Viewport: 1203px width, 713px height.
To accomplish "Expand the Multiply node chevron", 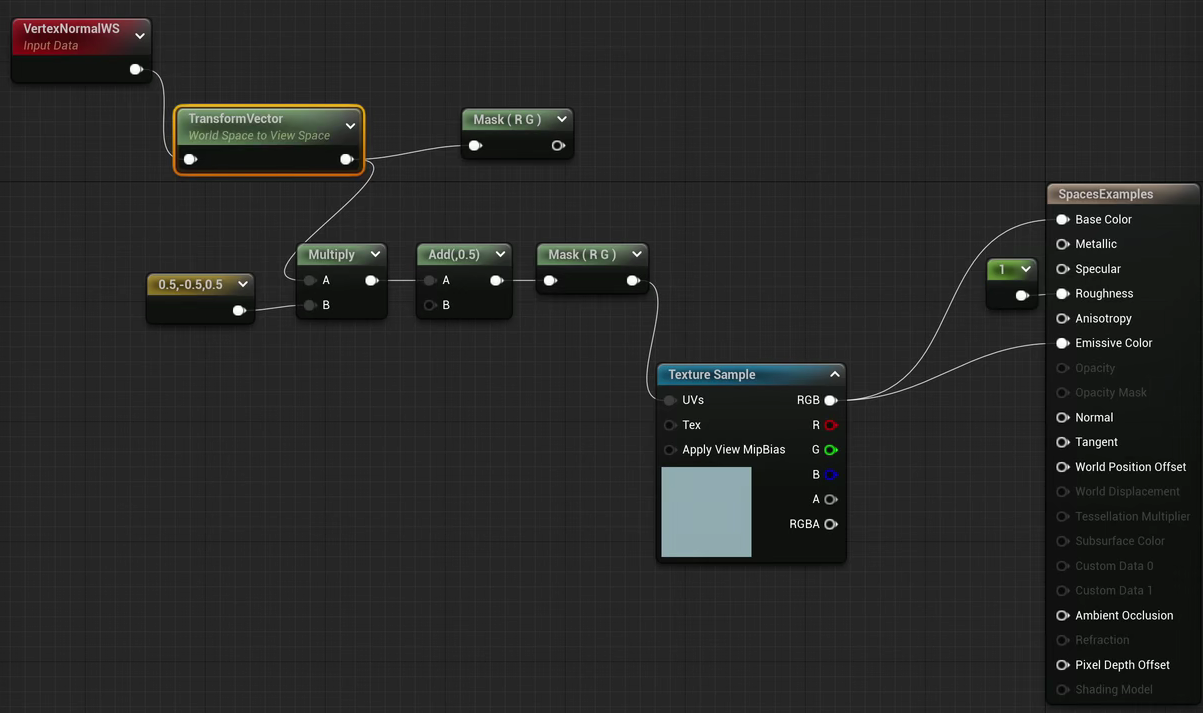I will (x=375, y=254).
